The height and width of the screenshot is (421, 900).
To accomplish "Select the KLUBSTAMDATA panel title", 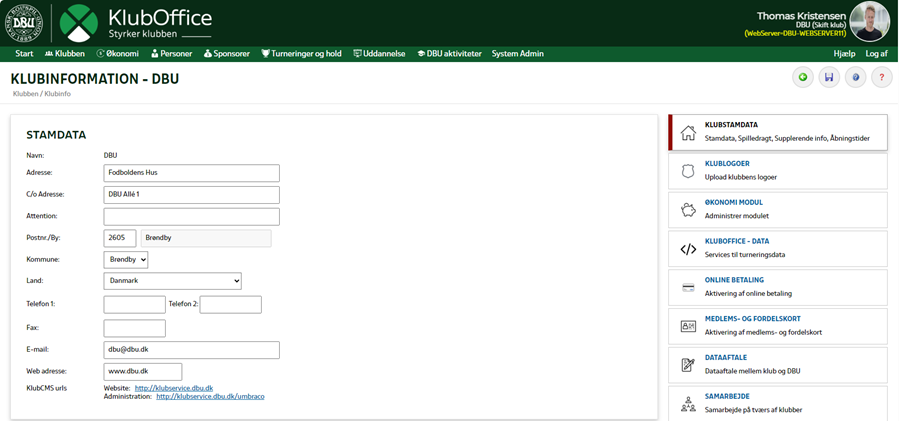I will [x=731, y=125].
